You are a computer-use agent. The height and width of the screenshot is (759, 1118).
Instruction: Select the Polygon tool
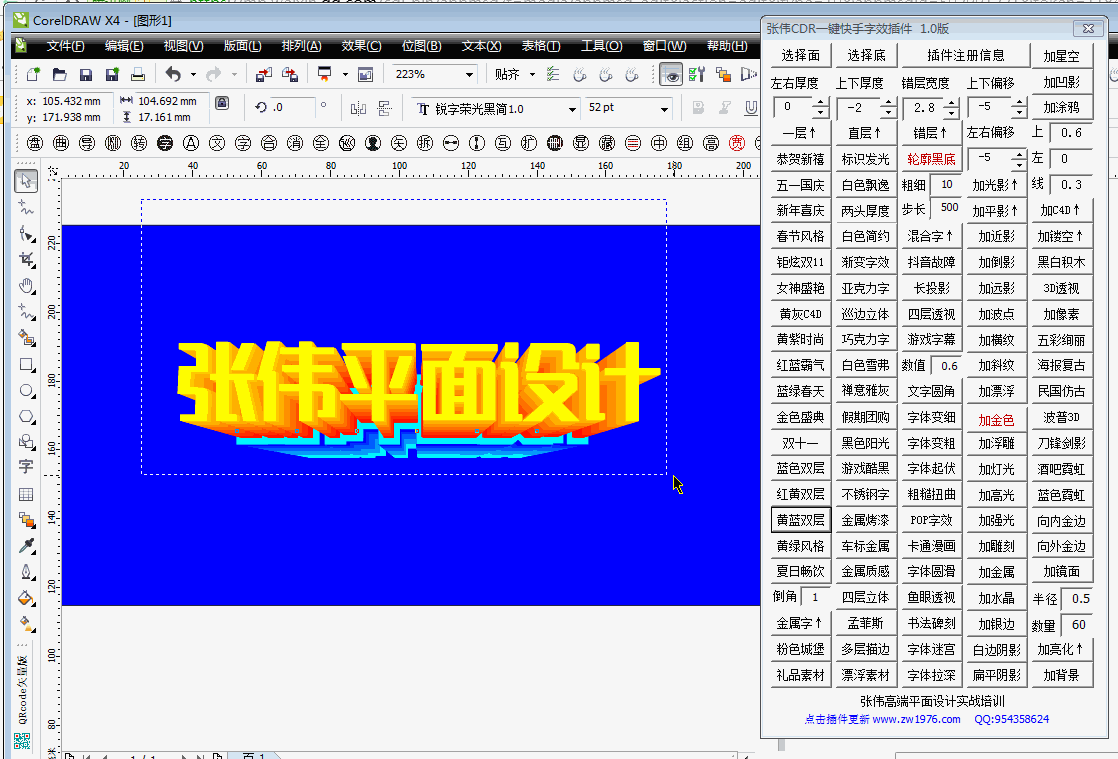[x=26, y=416]
